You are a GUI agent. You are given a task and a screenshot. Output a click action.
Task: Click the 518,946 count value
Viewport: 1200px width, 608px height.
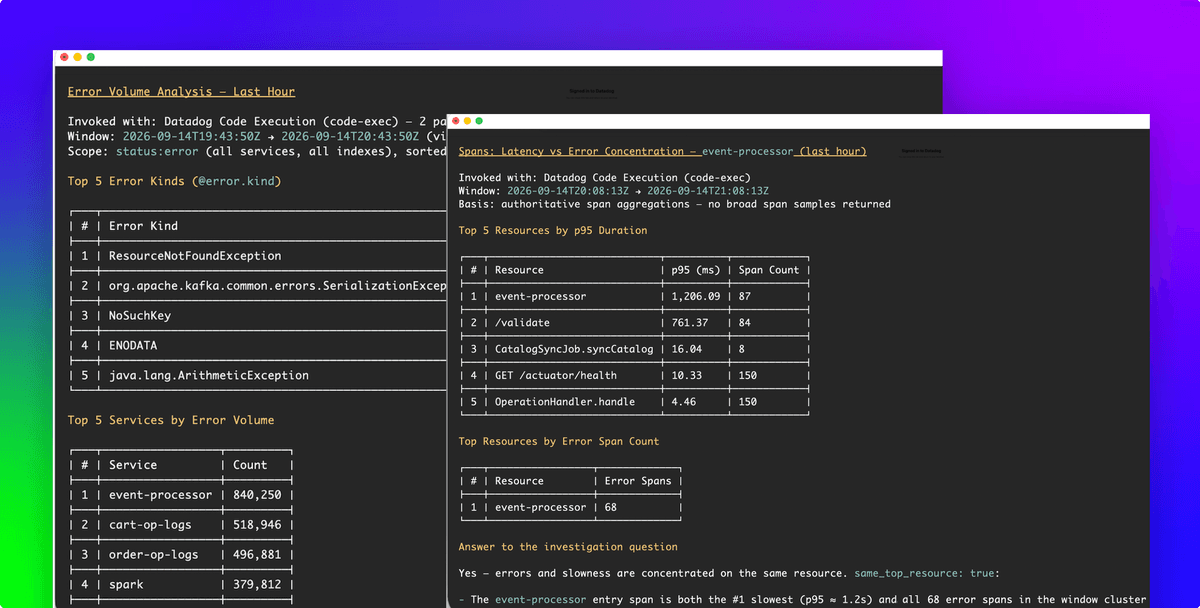[257, 525]
